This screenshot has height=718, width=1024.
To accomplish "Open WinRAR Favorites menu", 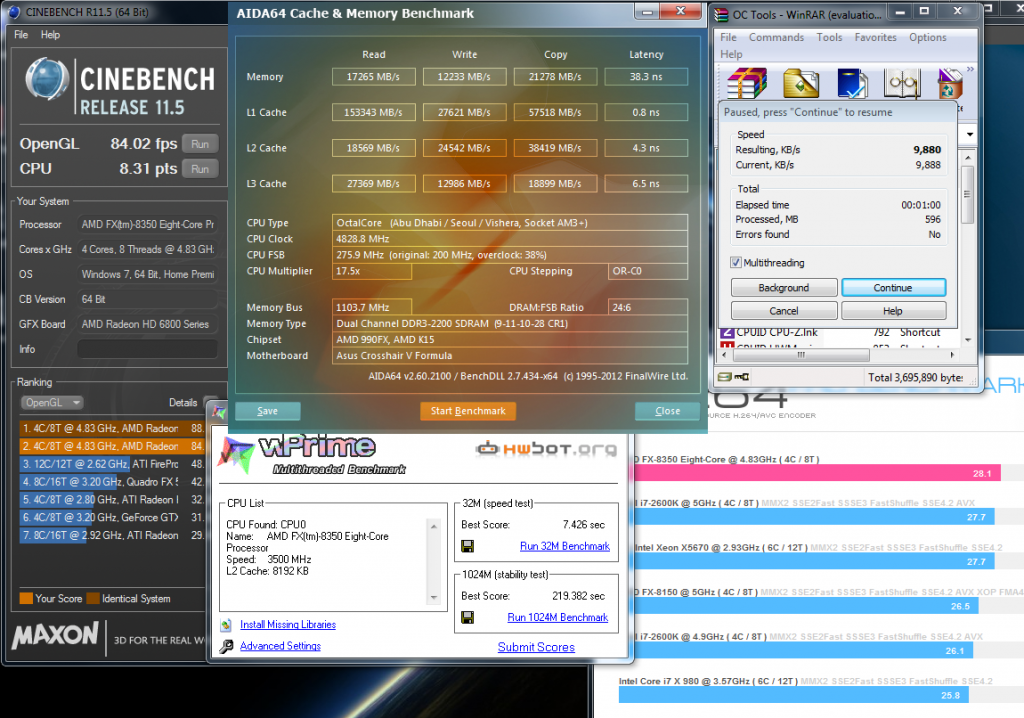I will tap(876, 37).
